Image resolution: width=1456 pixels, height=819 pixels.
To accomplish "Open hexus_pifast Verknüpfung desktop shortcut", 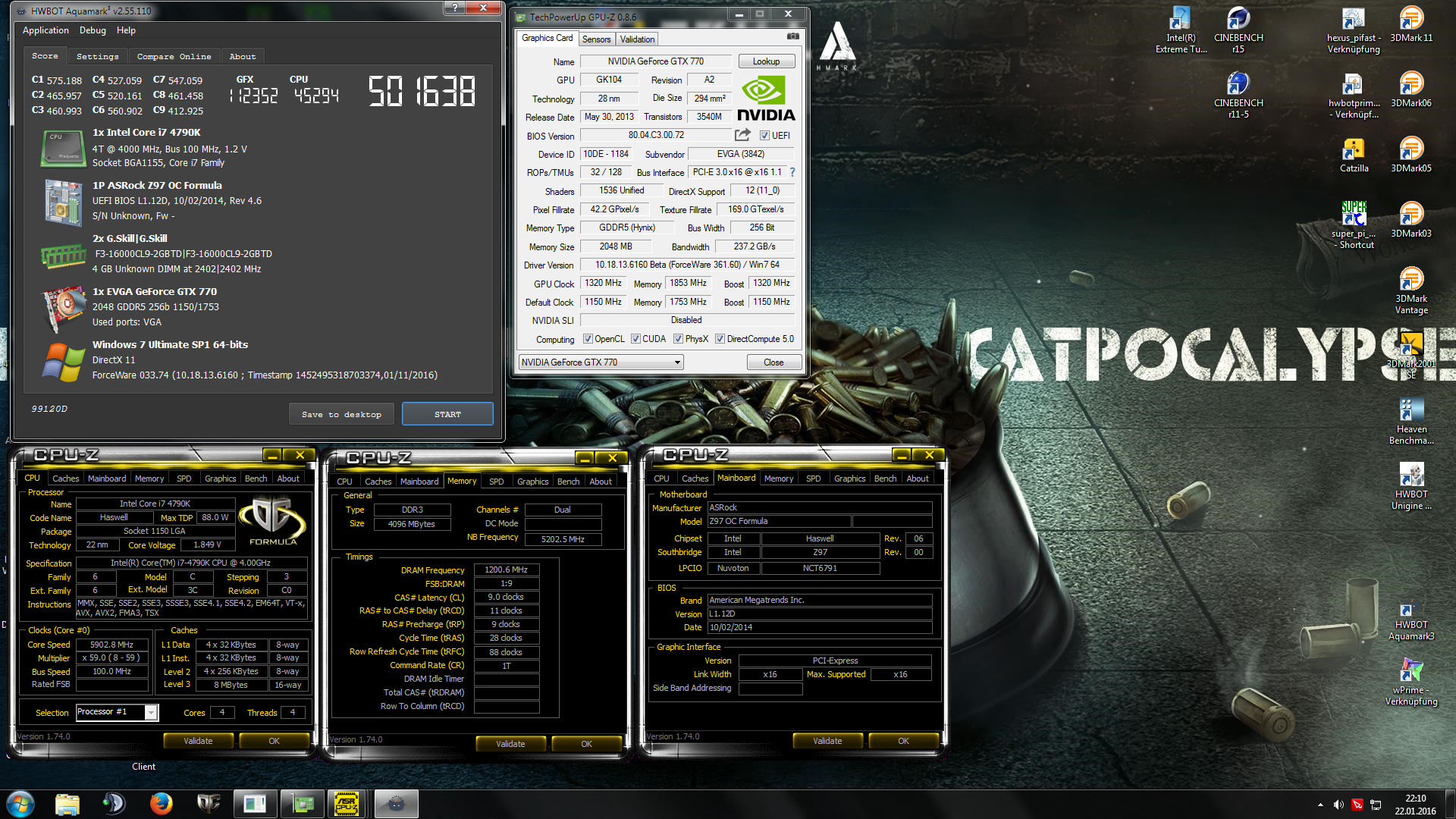I will [x=1354, y=30].
